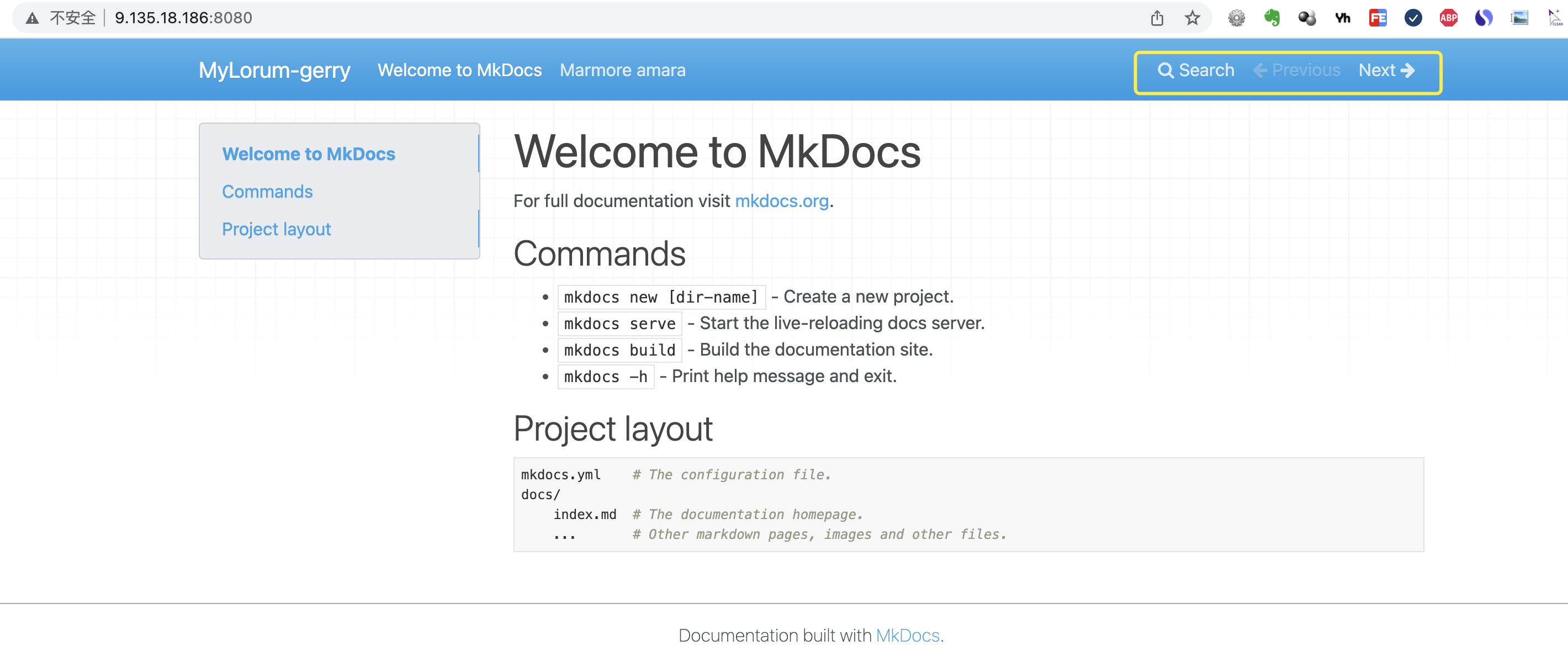Click the Welcome to MkDocs main heading
The image size is (1568, 667).
pyautogui.click(x=717, y=151)
